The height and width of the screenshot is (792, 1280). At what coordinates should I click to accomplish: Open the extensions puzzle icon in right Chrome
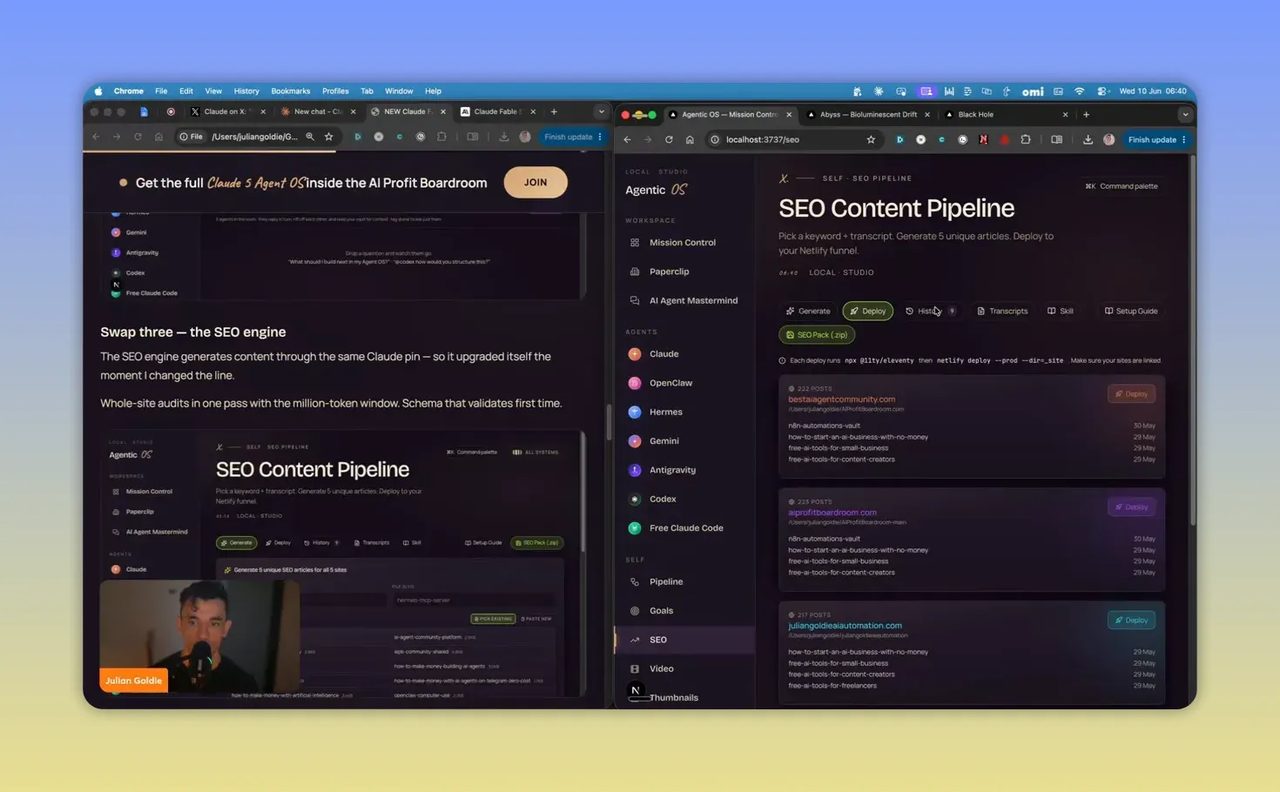tap(1025, 140)
